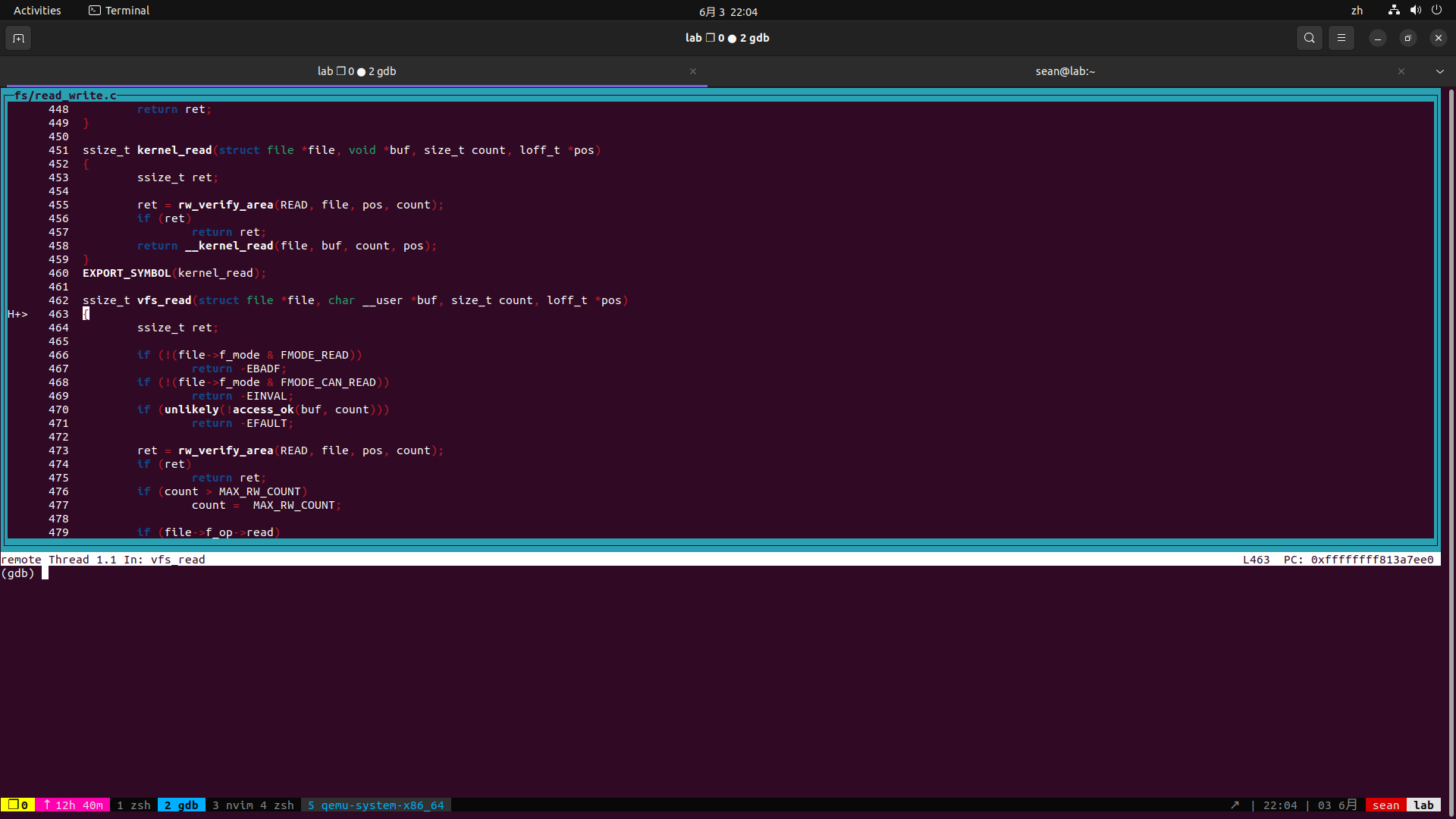Select the 'lab 0 2 gdb' tab
This screenshot has width=1456, height=819.
356,71
